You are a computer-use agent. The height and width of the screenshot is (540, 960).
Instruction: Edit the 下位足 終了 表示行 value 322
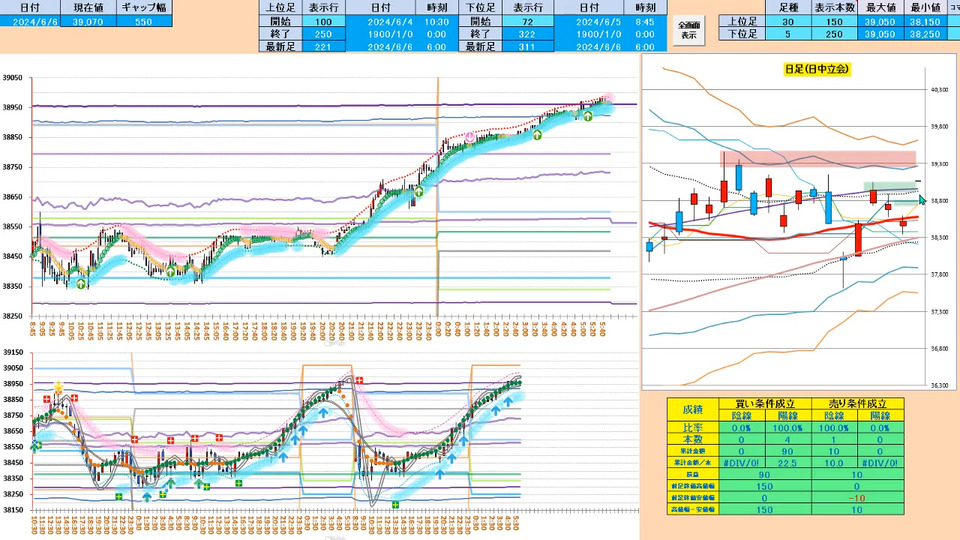click(528, 34)
